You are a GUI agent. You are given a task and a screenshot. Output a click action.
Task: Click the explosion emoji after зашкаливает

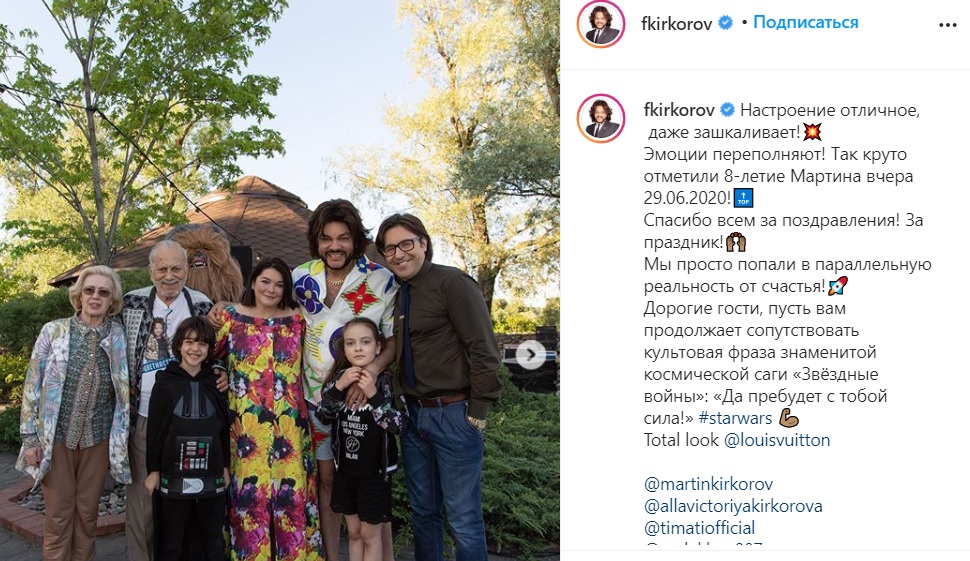pos(812,132)
